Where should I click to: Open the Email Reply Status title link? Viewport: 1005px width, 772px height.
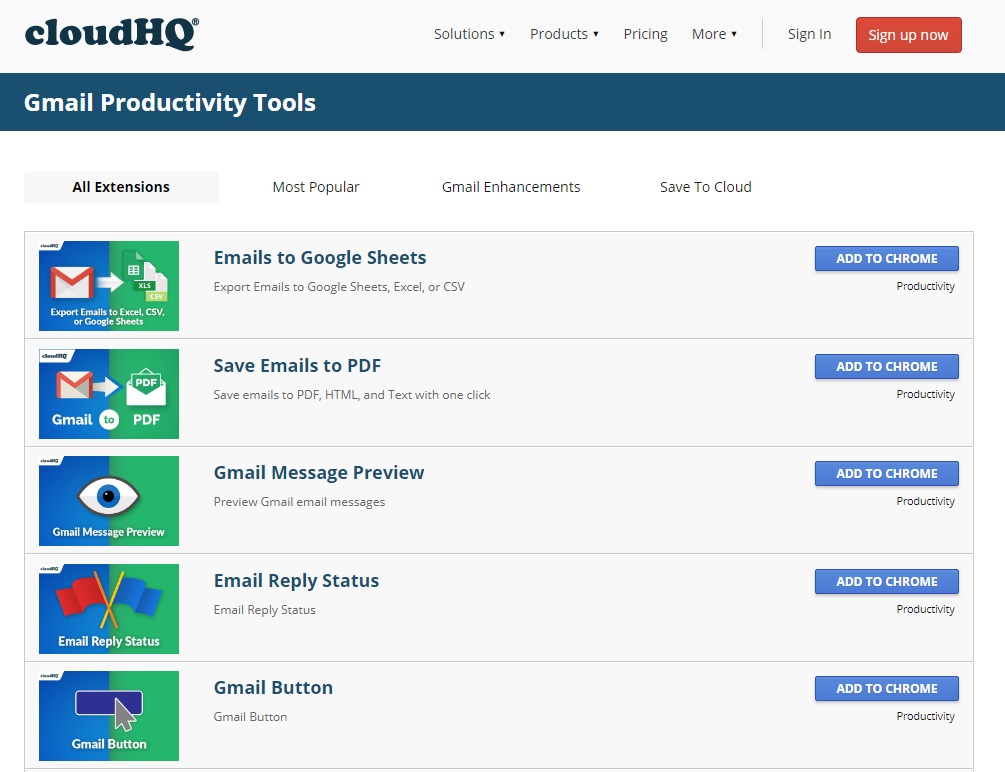tap(296, 580)
